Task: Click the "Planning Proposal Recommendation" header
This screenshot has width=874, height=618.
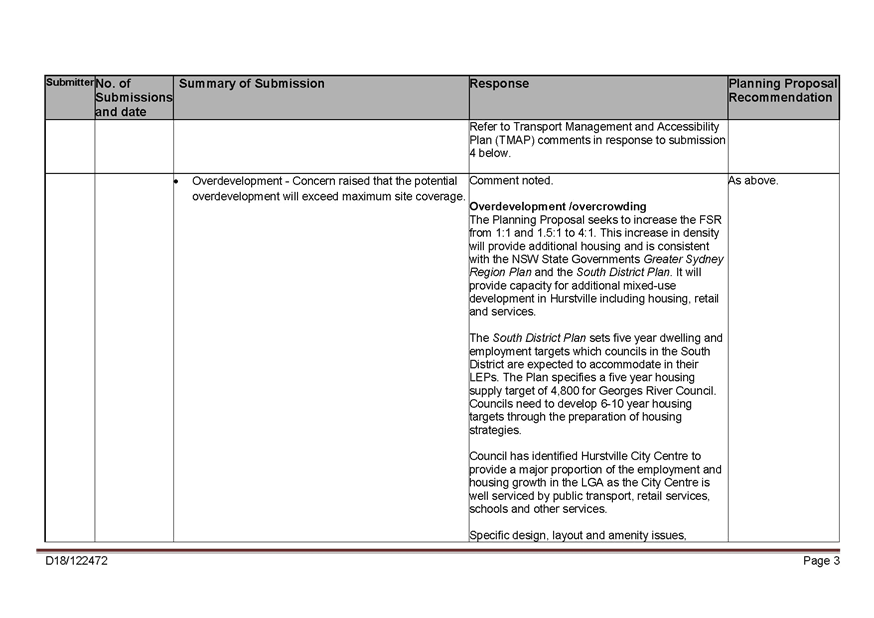Action: [783, 90]
